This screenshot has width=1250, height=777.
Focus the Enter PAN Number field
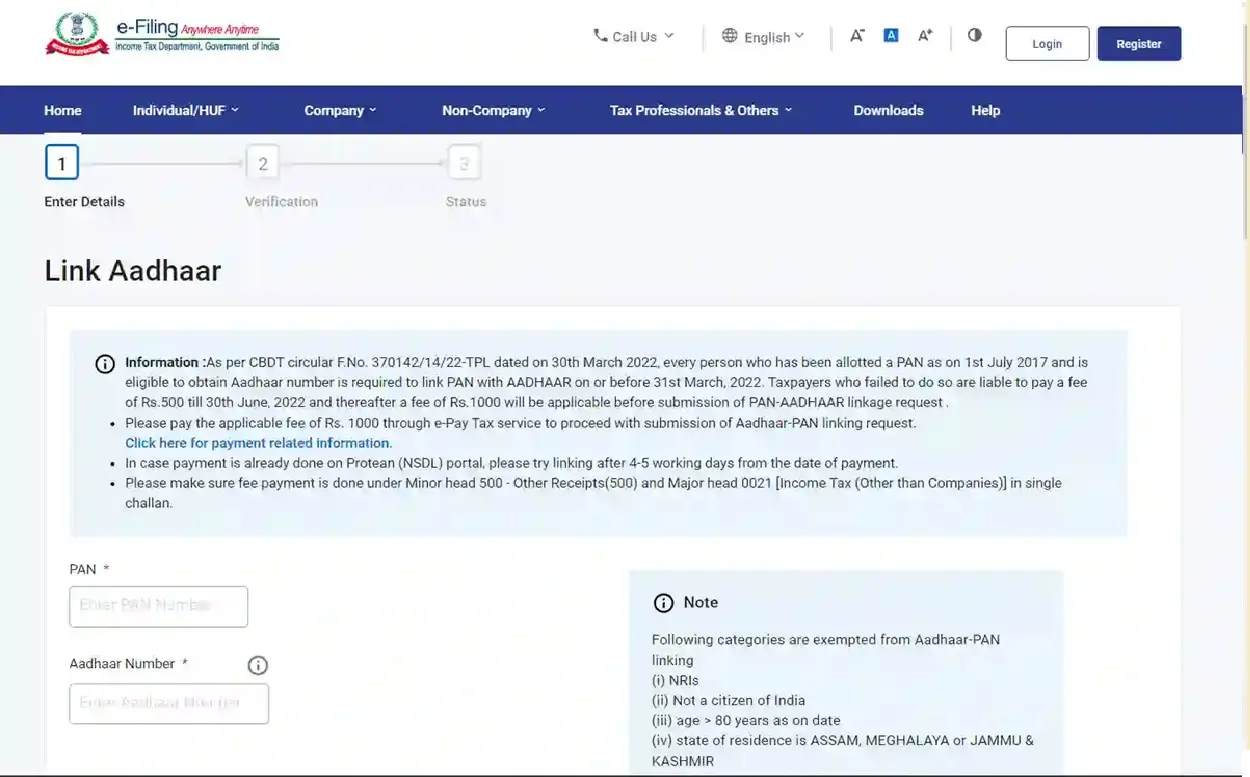158,606
